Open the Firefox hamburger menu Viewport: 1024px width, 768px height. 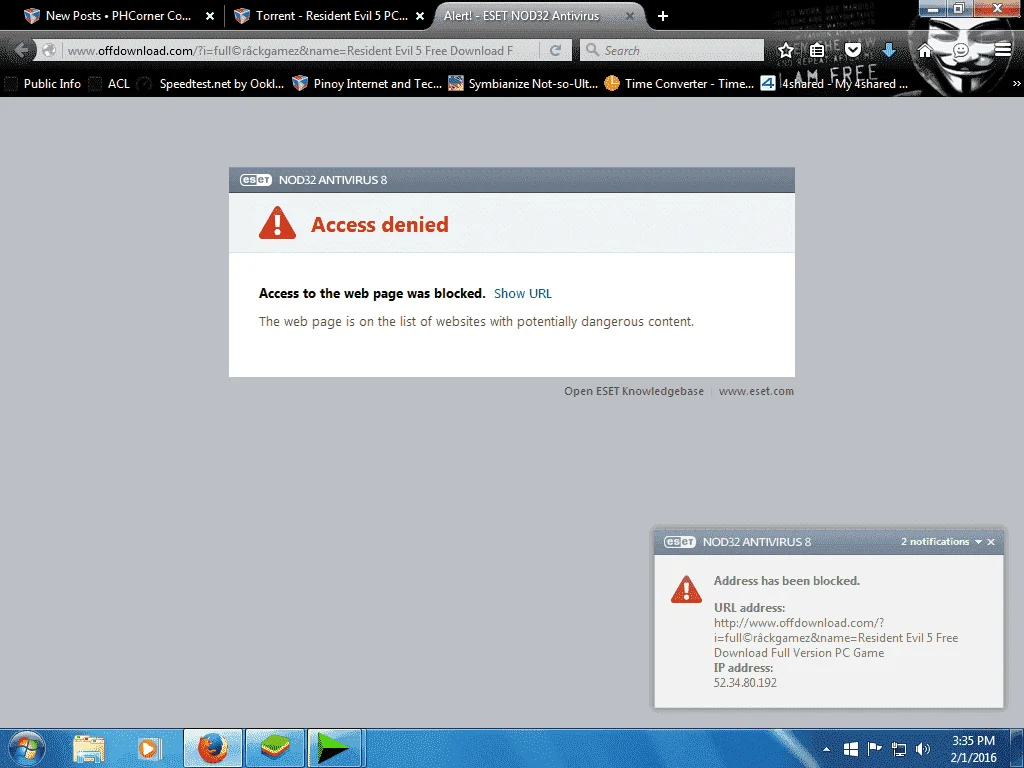(1003, 50)
